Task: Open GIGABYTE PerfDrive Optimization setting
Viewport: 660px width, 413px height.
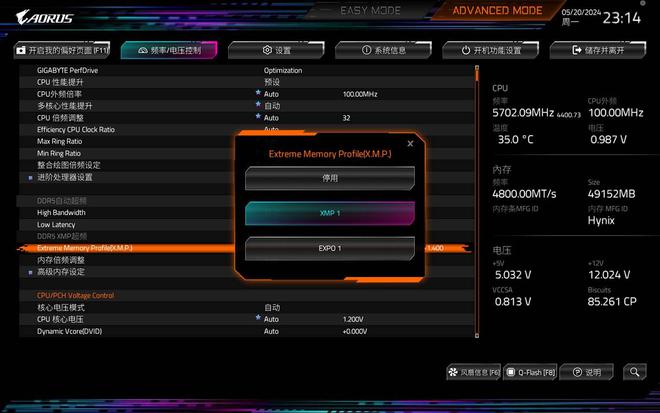Action: pos(283,70)
